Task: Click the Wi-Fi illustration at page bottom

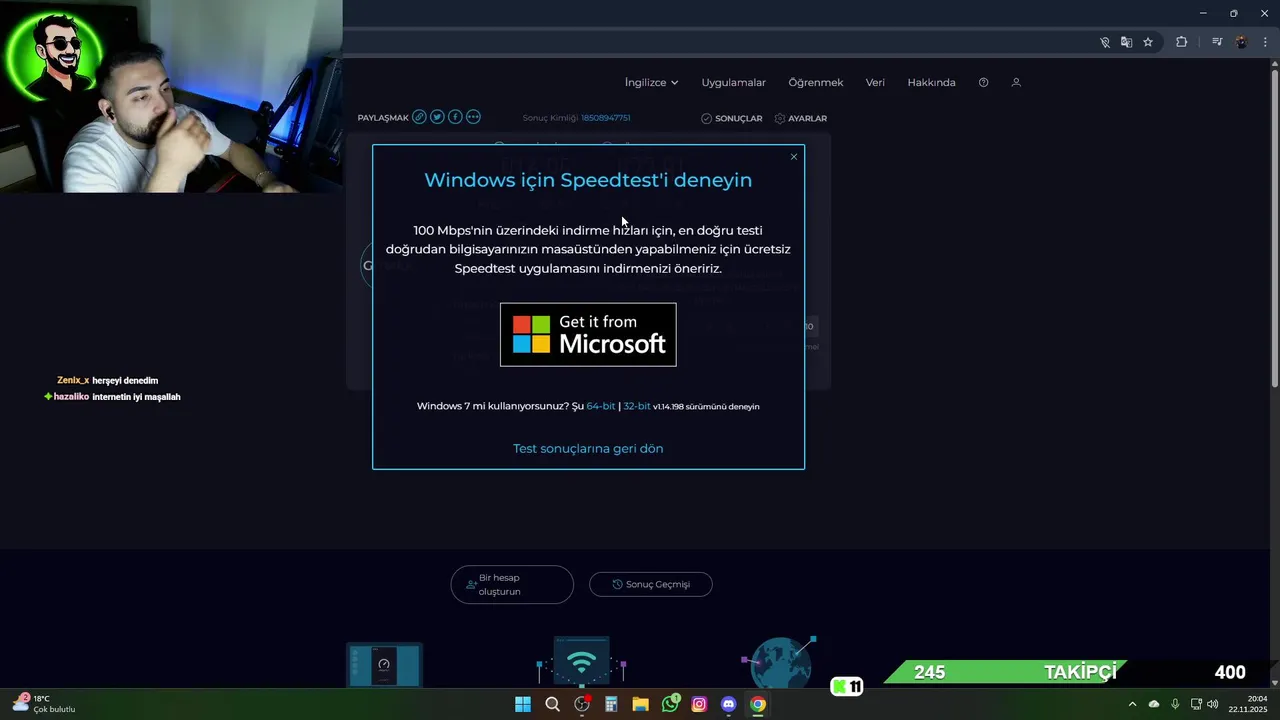Action: 582,662
